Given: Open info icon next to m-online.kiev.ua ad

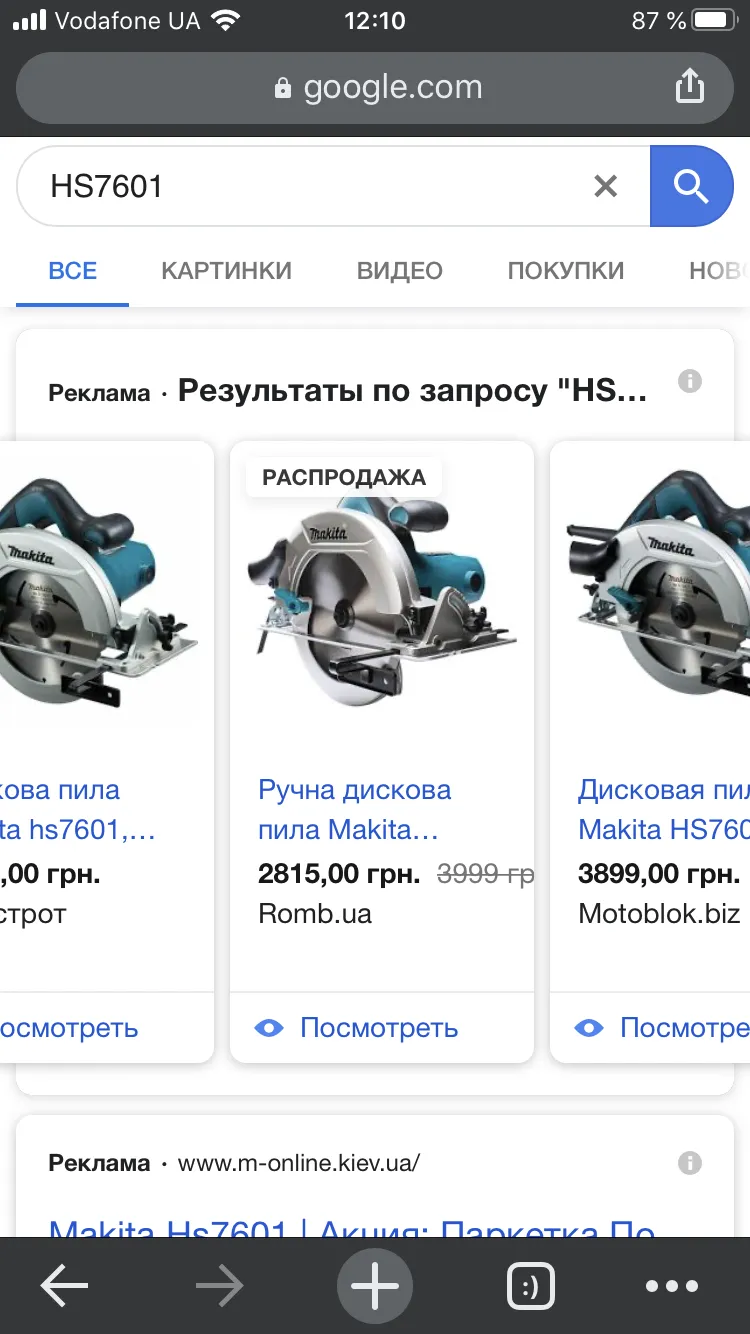Looking at the screenshot, I should (x=689, y=1163).
